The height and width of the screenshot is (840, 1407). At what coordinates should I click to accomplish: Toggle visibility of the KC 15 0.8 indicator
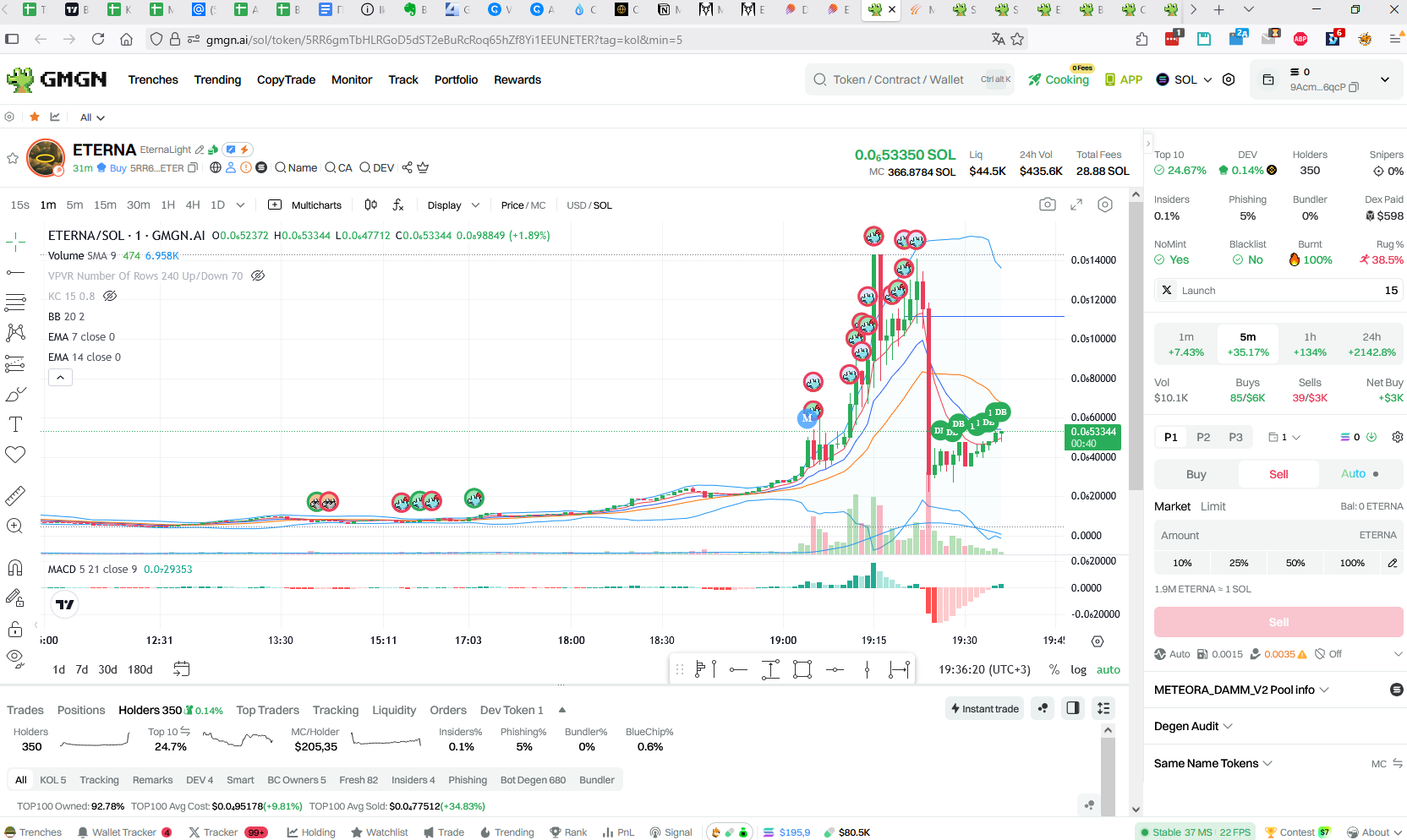coord(109,296)
